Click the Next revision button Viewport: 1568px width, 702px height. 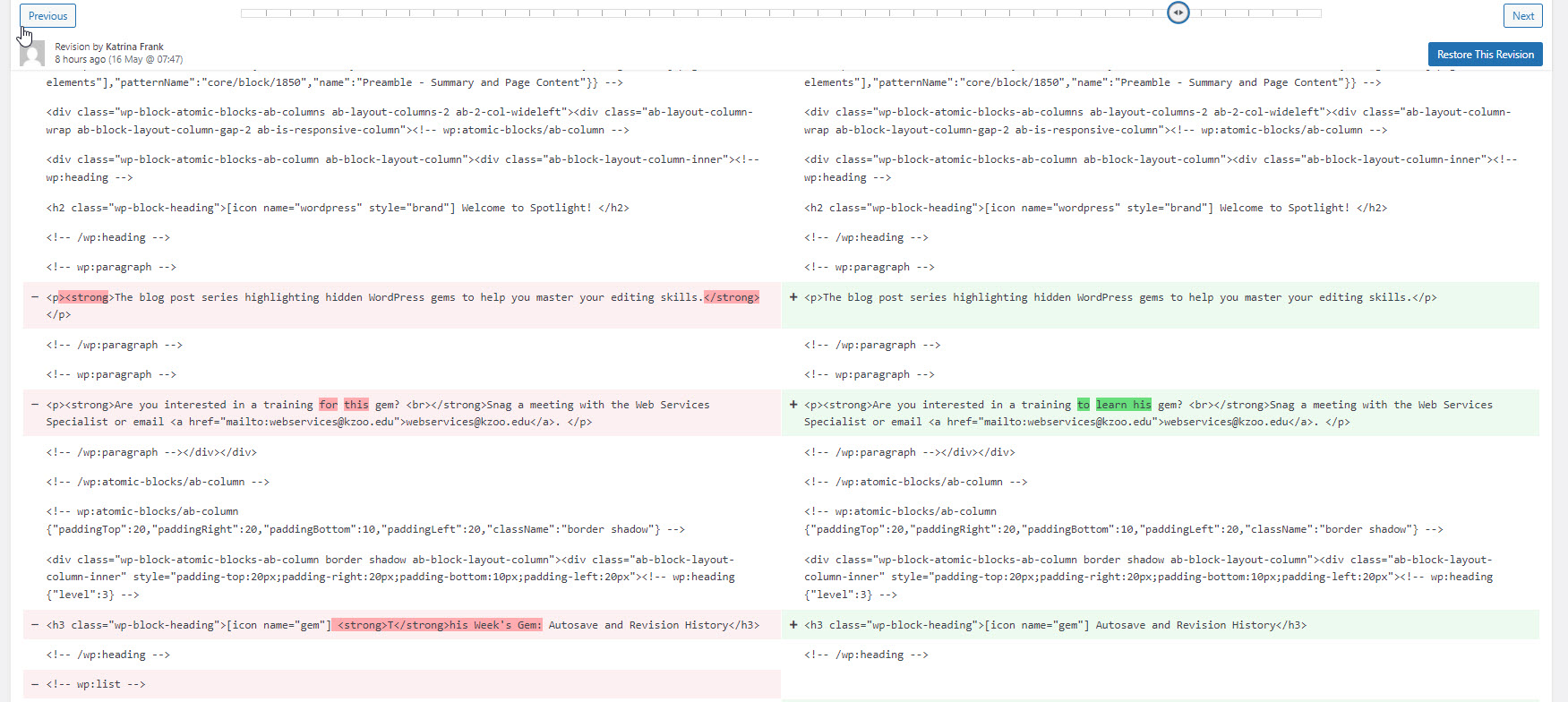(x=1523, y=16)
